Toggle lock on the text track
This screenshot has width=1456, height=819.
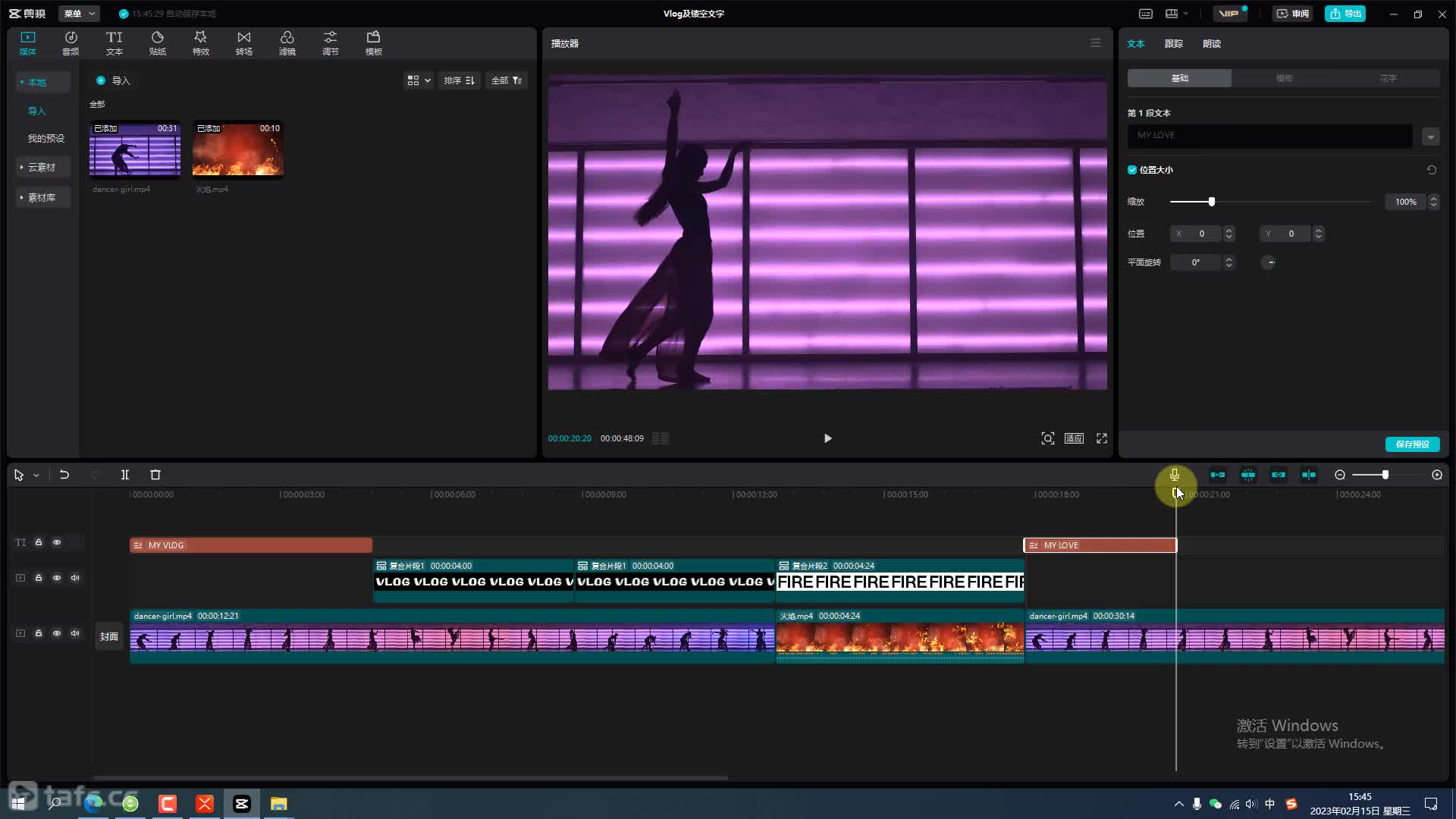pyautogui.click(x=39, y=542)
